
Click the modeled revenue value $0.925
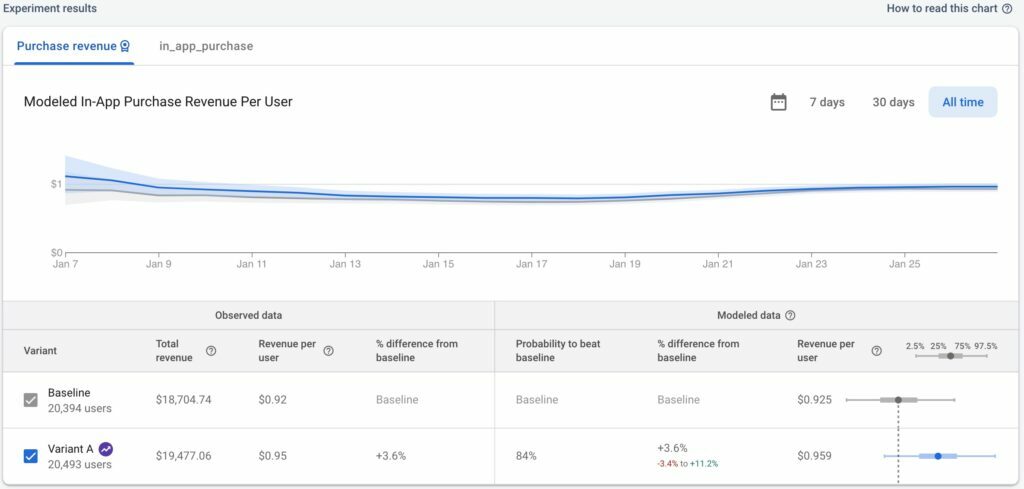coord(814,400)
